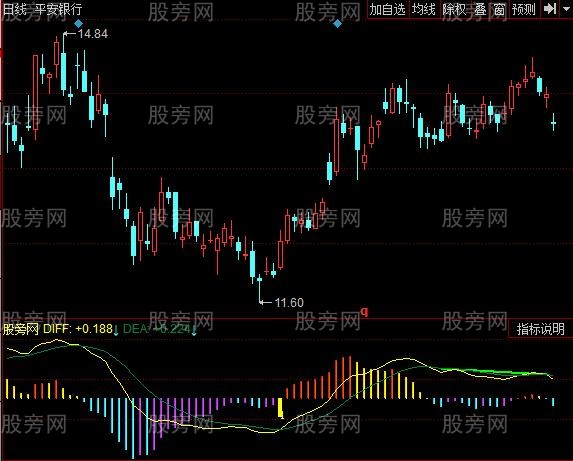Open 指标说明 indicator description

[x=540, y=329]
